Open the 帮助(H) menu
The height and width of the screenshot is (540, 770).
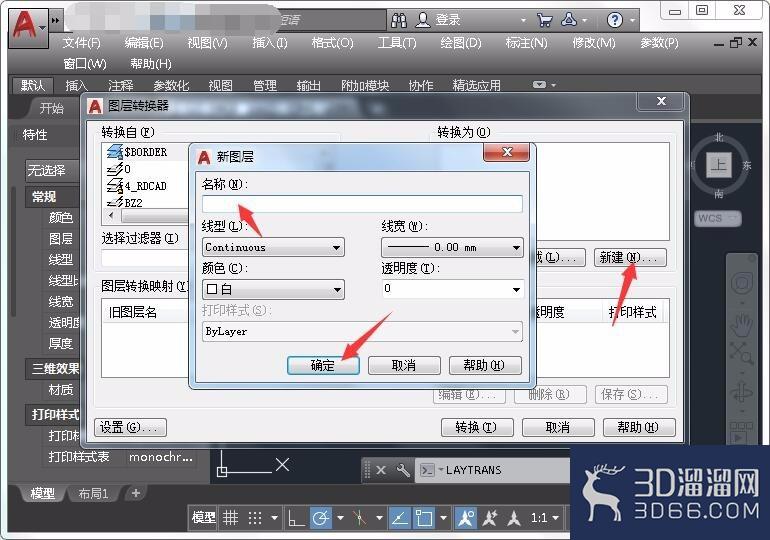click(151, 64)
